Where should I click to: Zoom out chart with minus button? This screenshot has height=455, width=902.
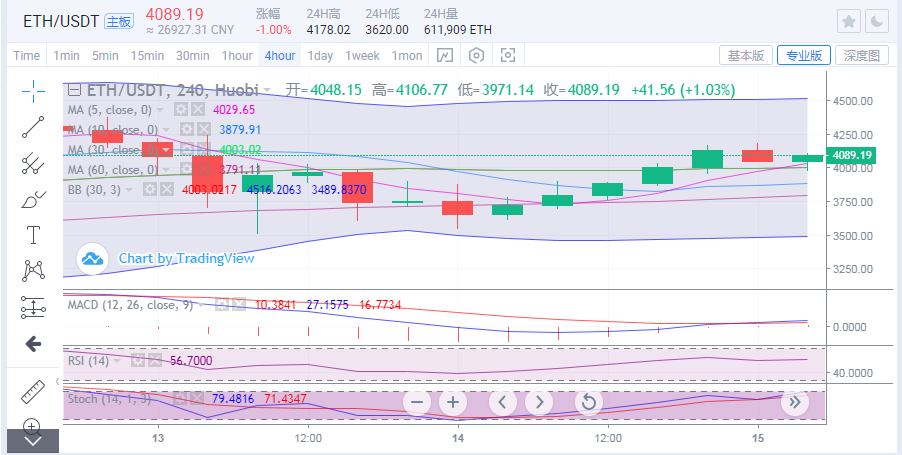(417, 402)
